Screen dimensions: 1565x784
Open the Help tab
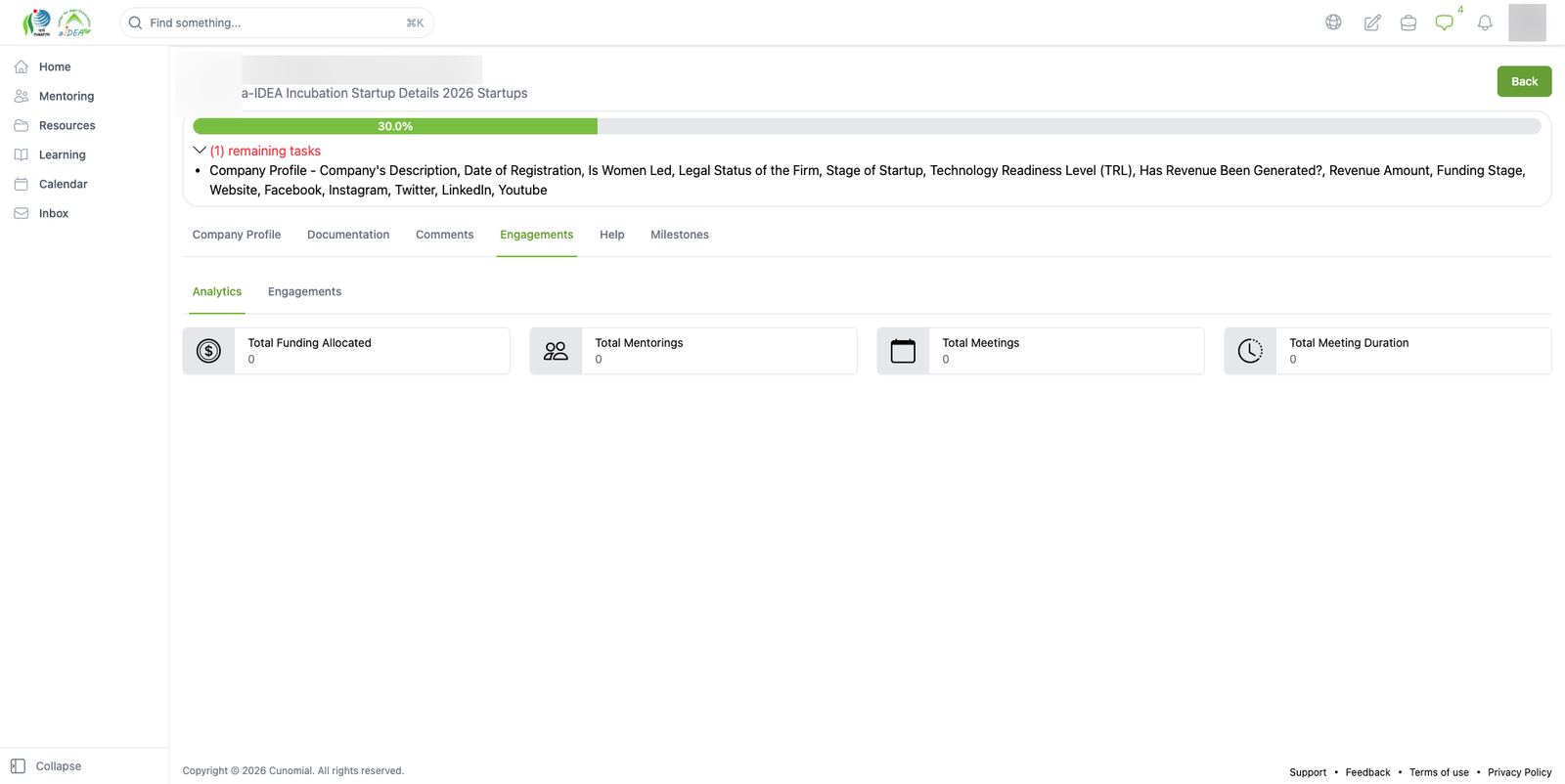point(612,235)
